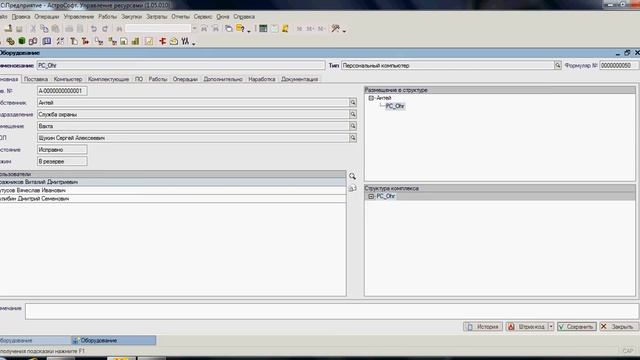
Task: Click the gold bar chart toolbar icon
Action: coord(136,41)
